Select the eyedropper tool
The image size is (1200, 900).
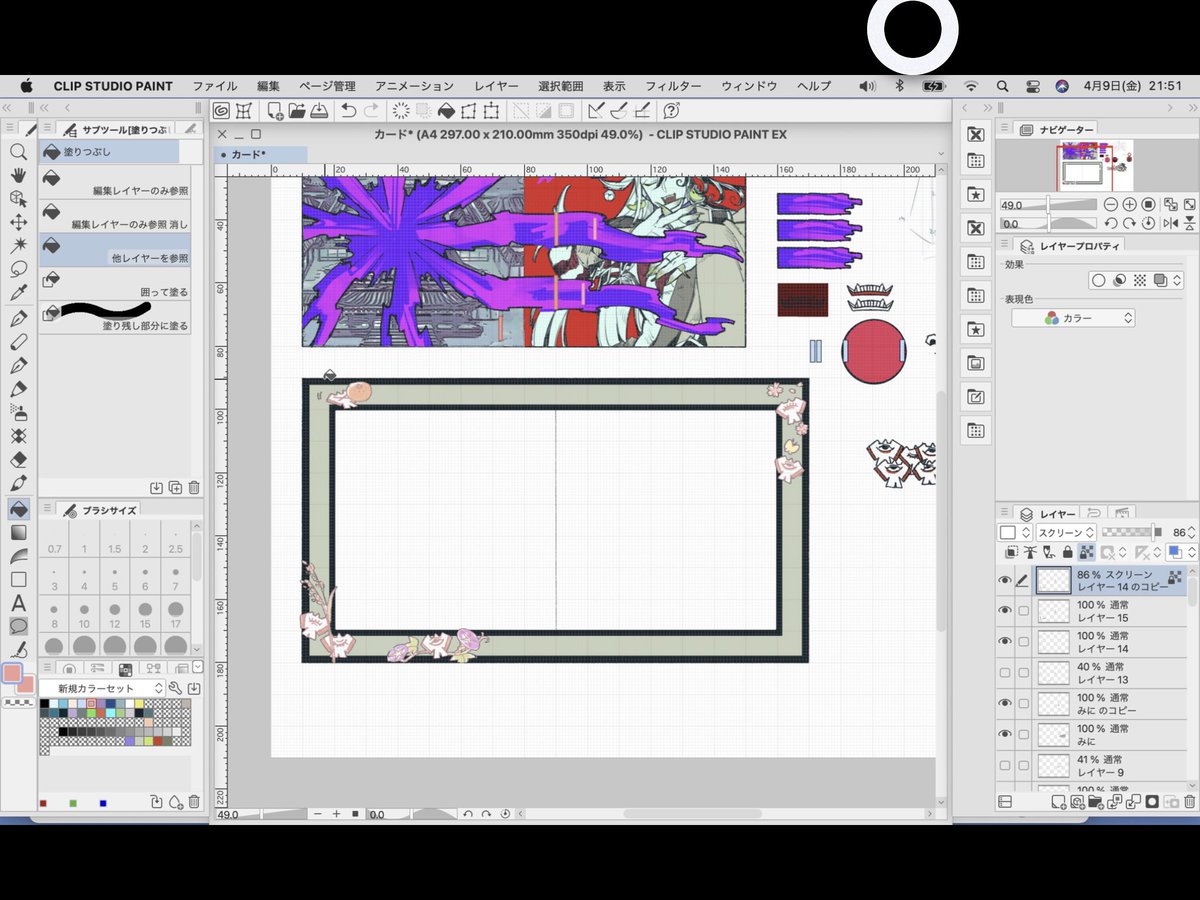click(x=18, y=293)
